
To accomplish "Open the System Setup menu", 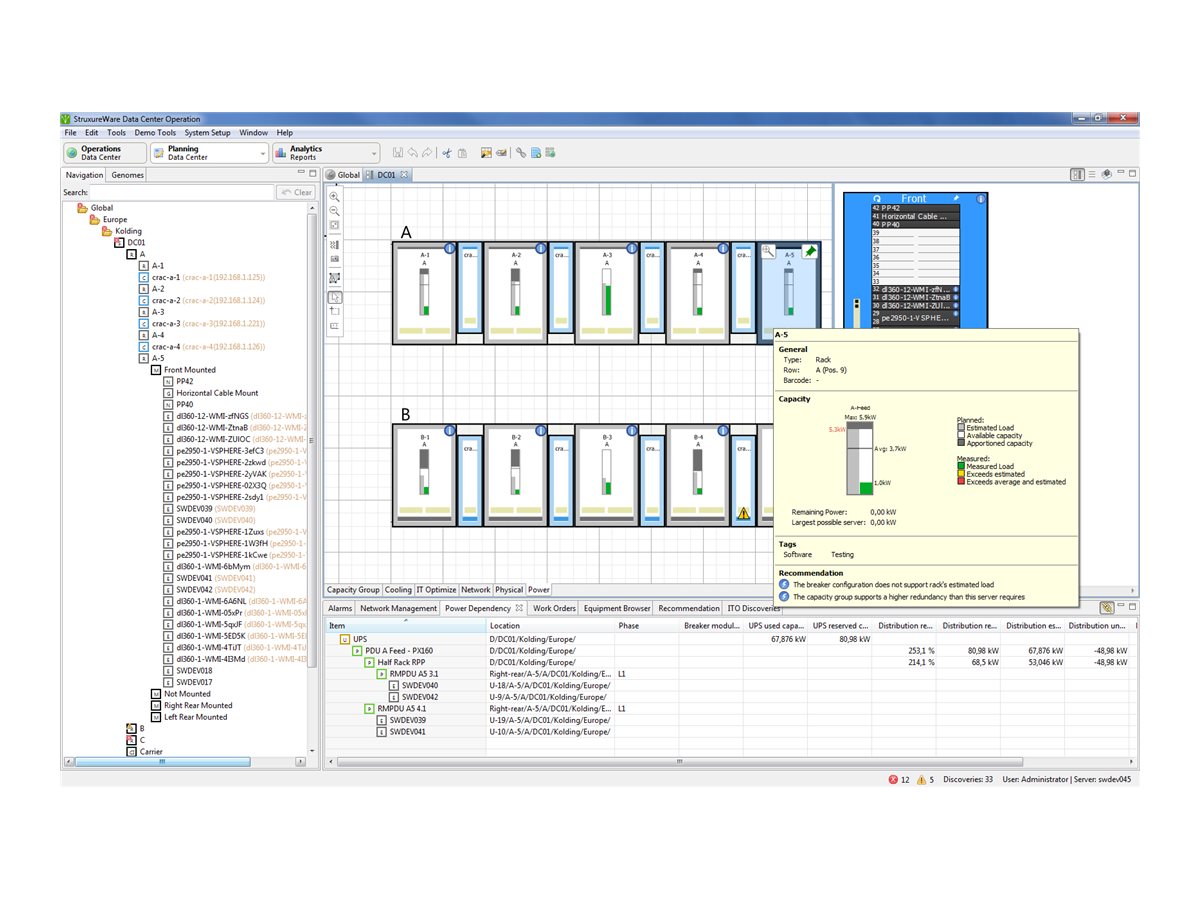I will 207,132.
